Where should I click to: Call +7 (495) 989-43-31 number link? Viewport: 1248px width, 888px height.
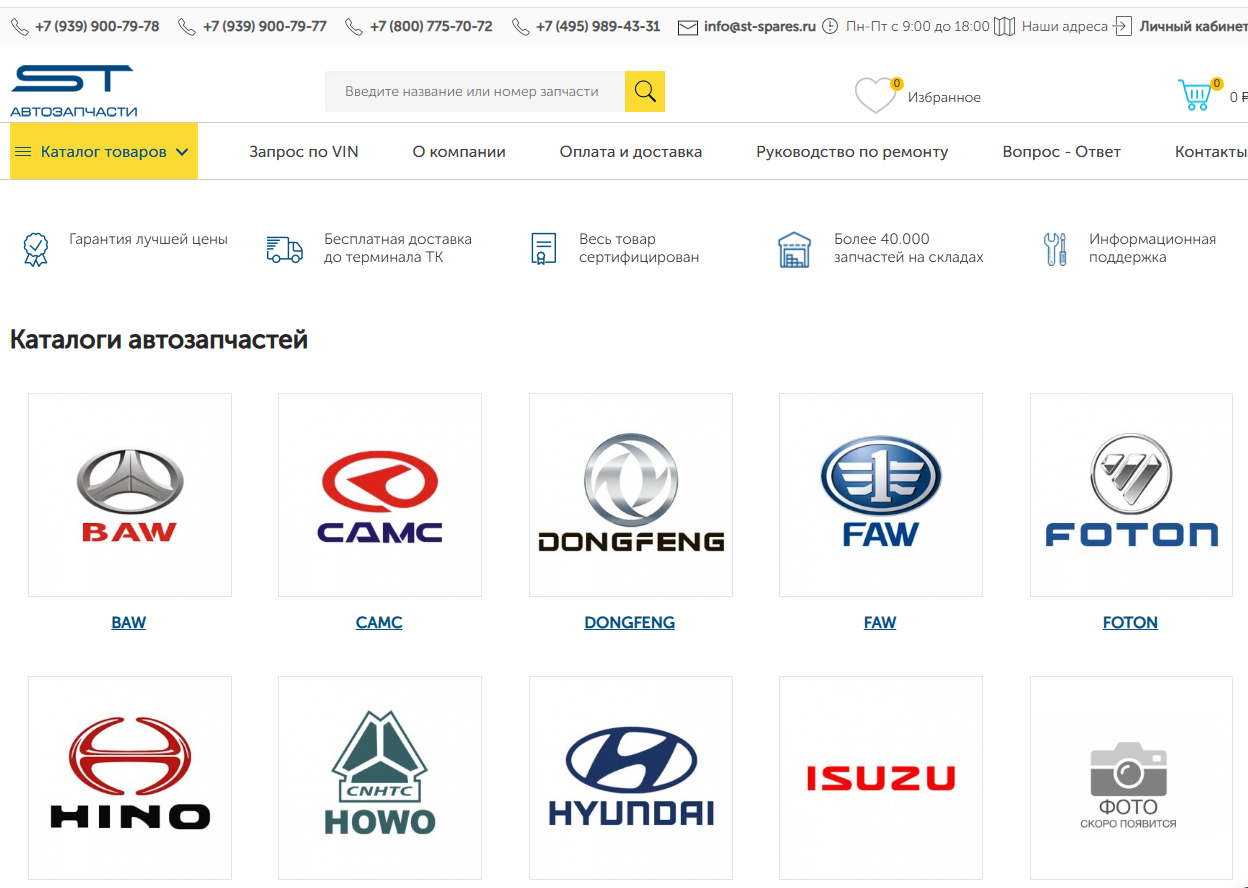[598, 27]
